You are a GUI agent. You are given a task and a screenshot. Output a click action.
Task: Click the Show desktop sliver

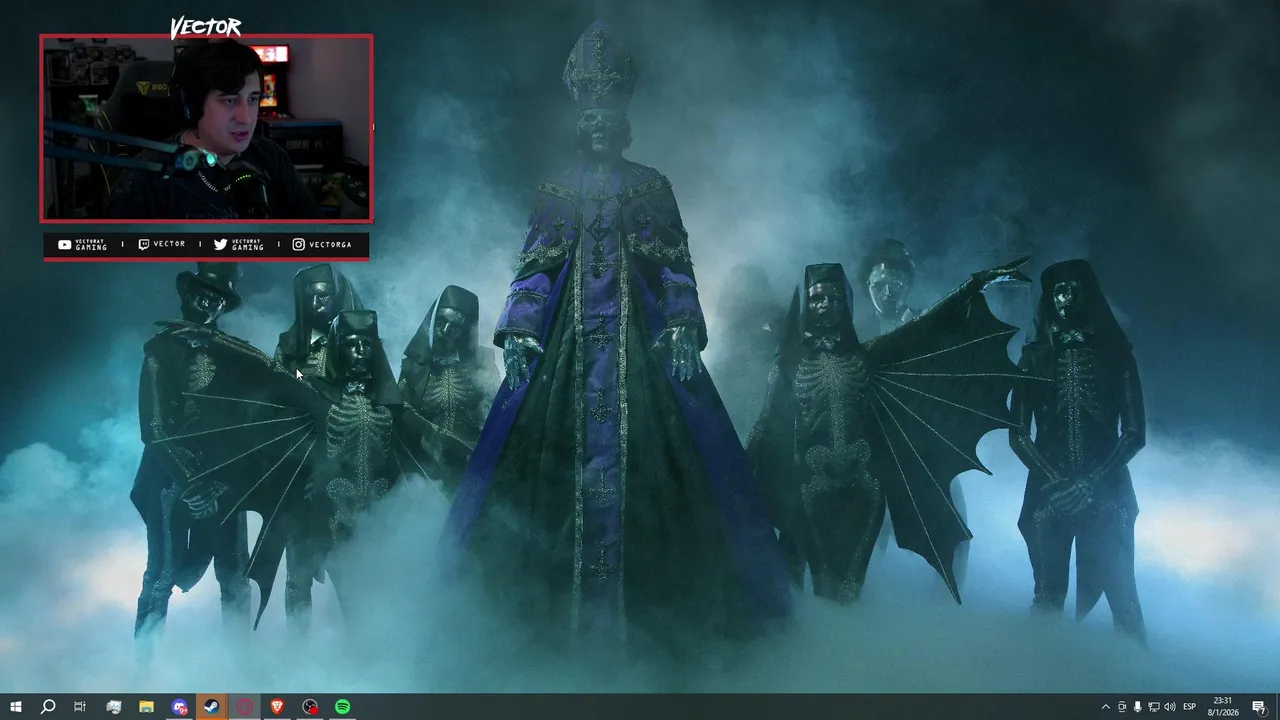click(x=1277, y=707)
